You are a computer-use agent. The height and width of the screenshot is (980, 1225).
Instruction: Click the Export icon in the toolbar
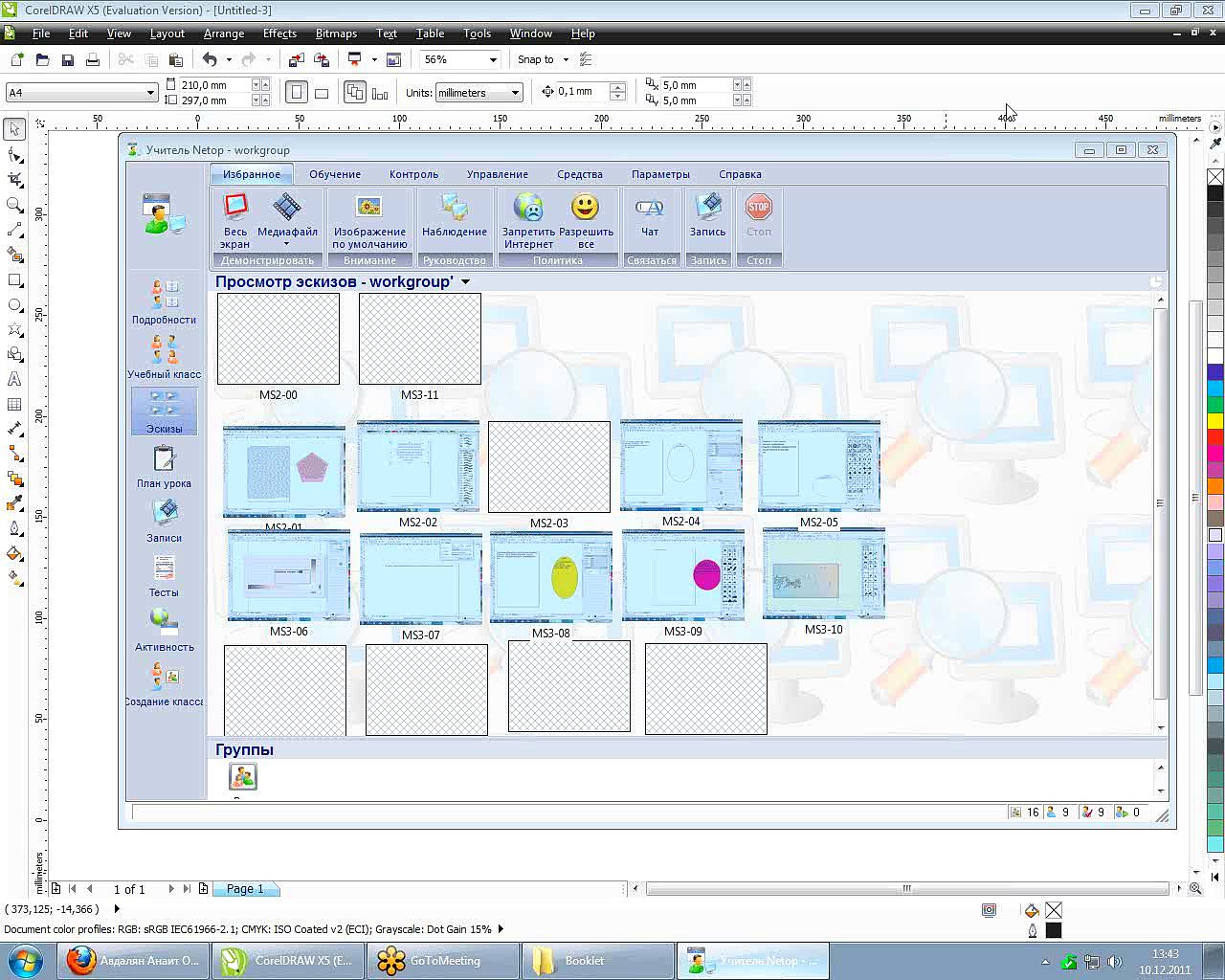pyautogui.click(x=322, y=59)
